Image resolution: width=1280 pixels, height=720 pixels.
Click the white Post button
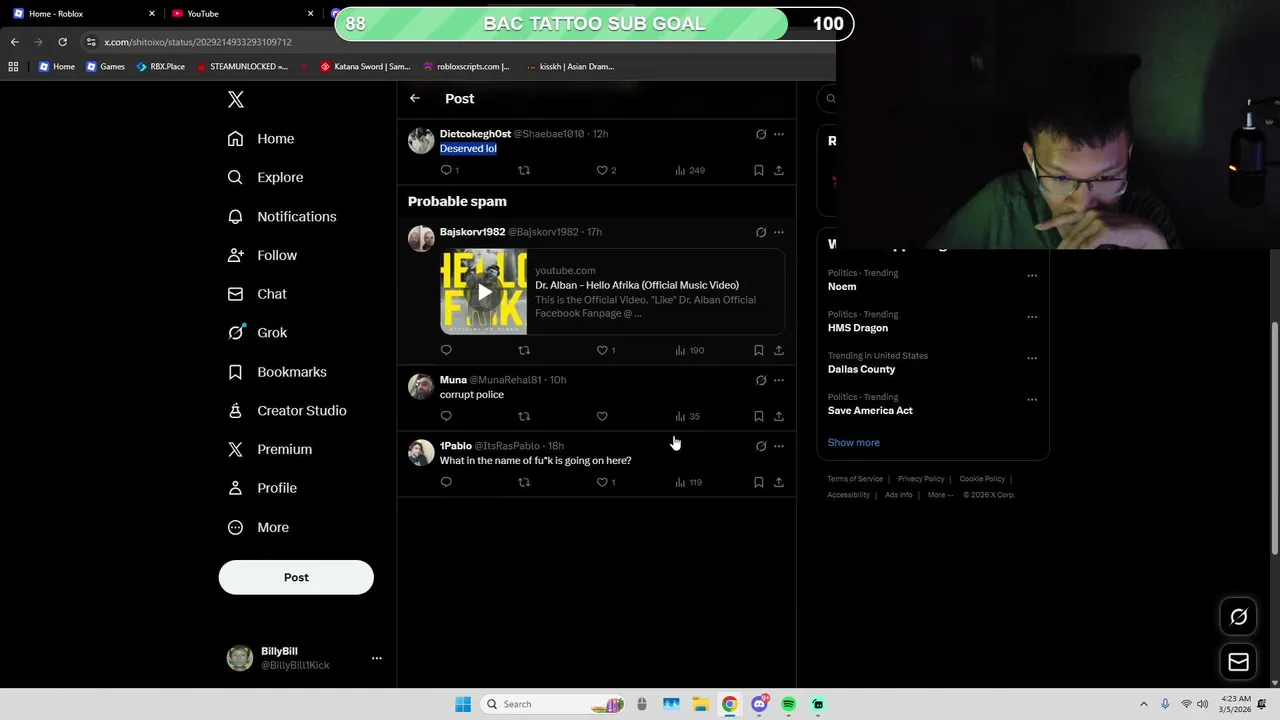(296, 577)
